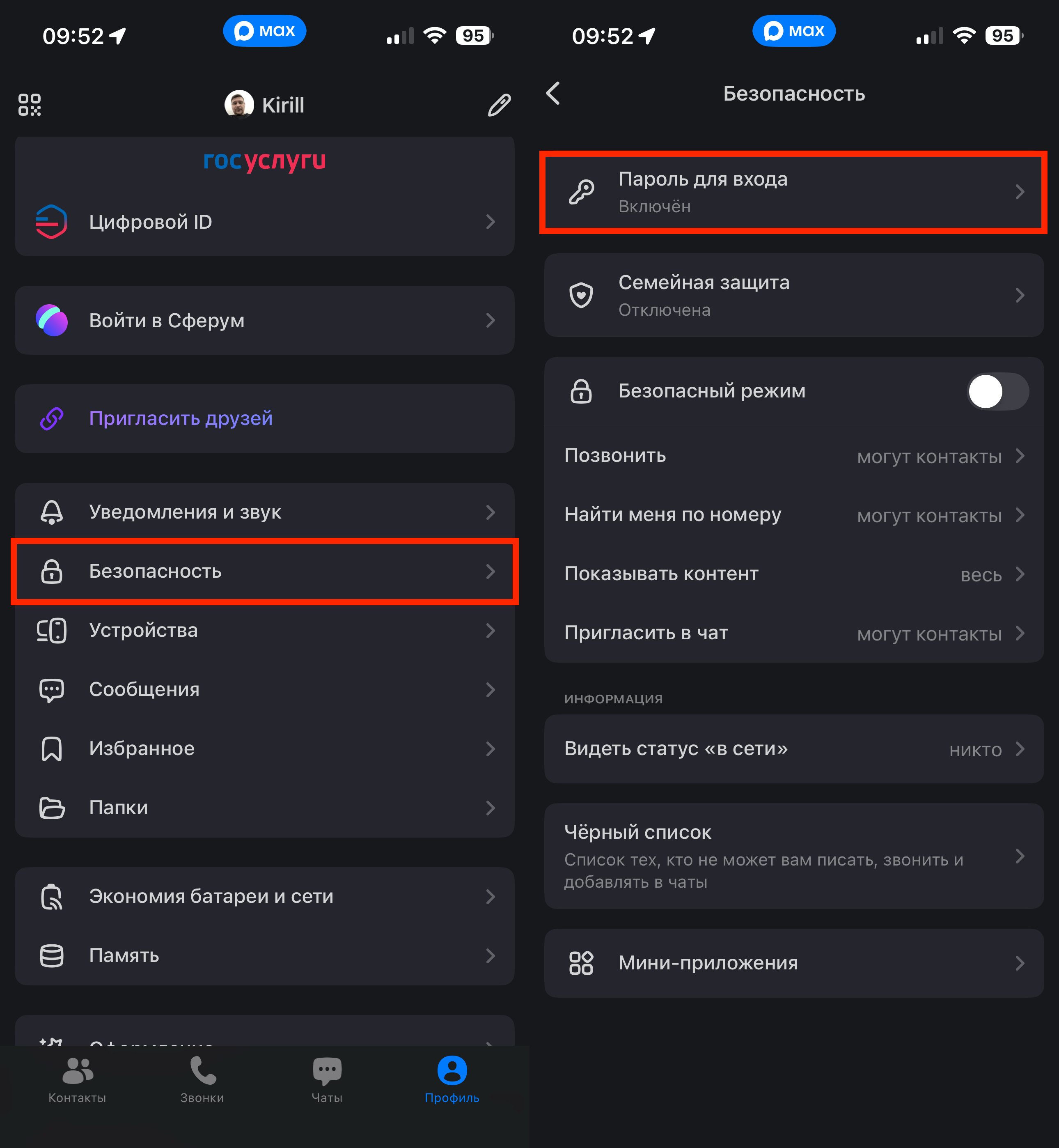Tap the Family protection shield icon

(581, 295)
